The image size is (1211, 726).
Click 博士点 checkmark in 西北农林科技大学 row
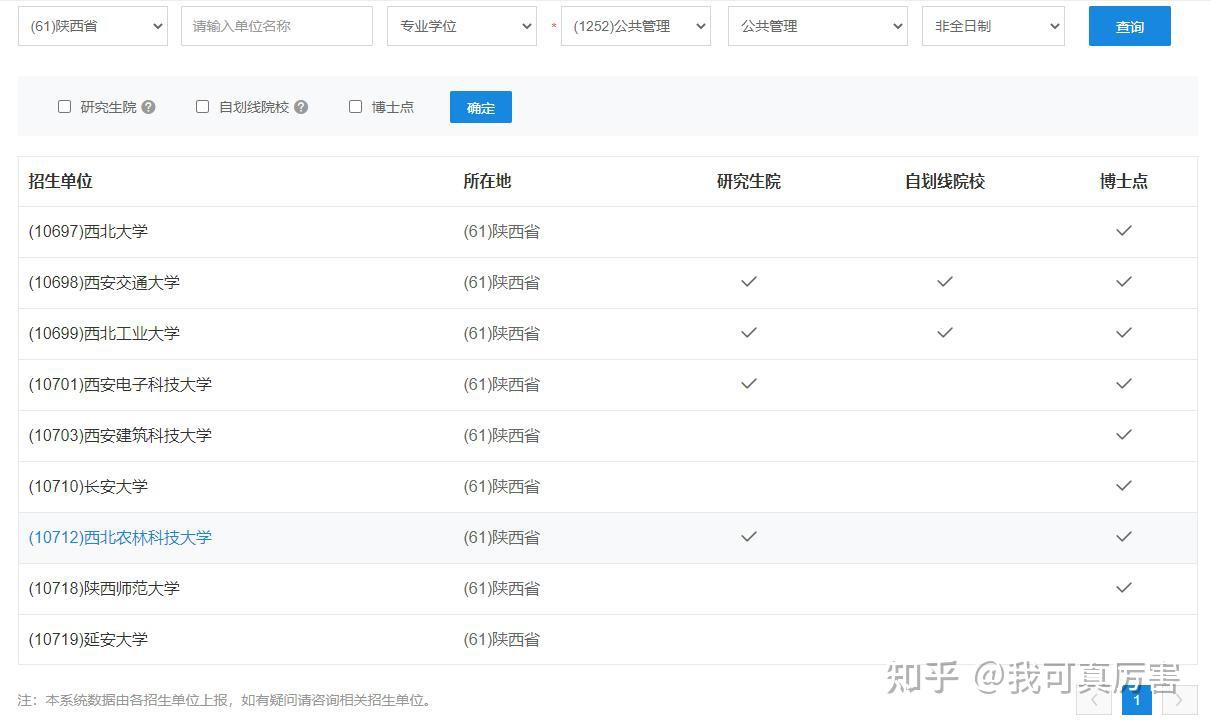[1124, 536]
